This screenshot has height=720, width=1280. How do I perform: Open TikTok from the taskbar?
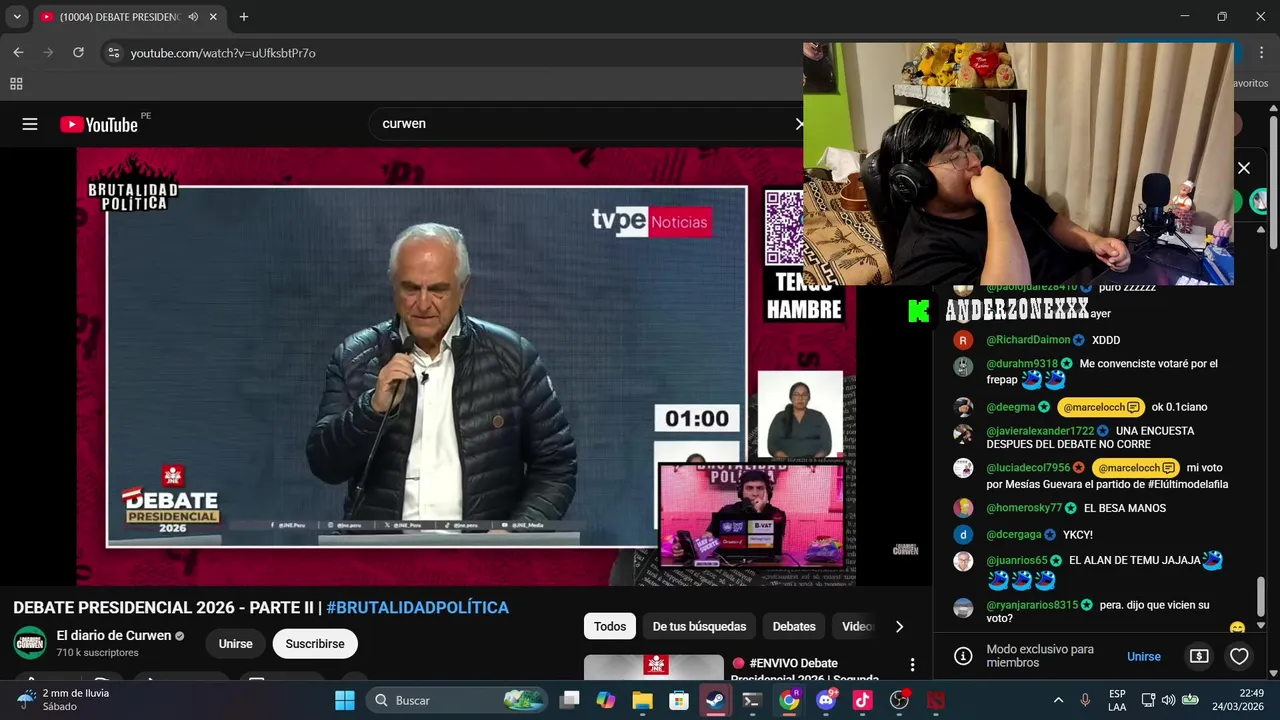tap(863, 700)
